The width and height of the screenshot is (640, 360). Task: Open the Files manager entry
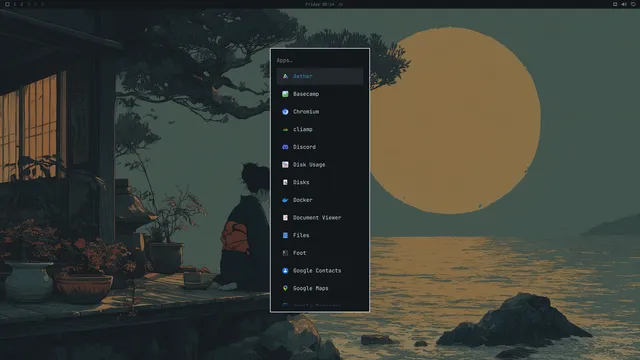click(320, 235)
